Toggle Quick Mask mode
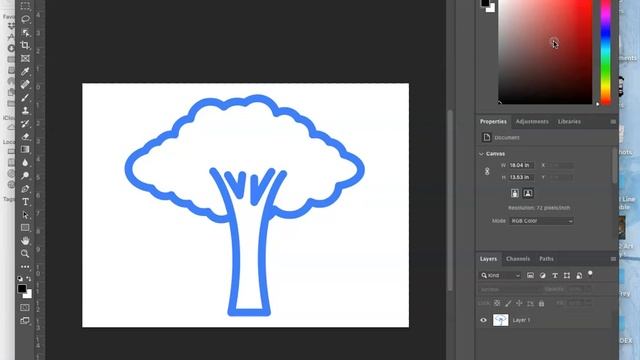Screen dimensions: 640x360 coord(25,307)
